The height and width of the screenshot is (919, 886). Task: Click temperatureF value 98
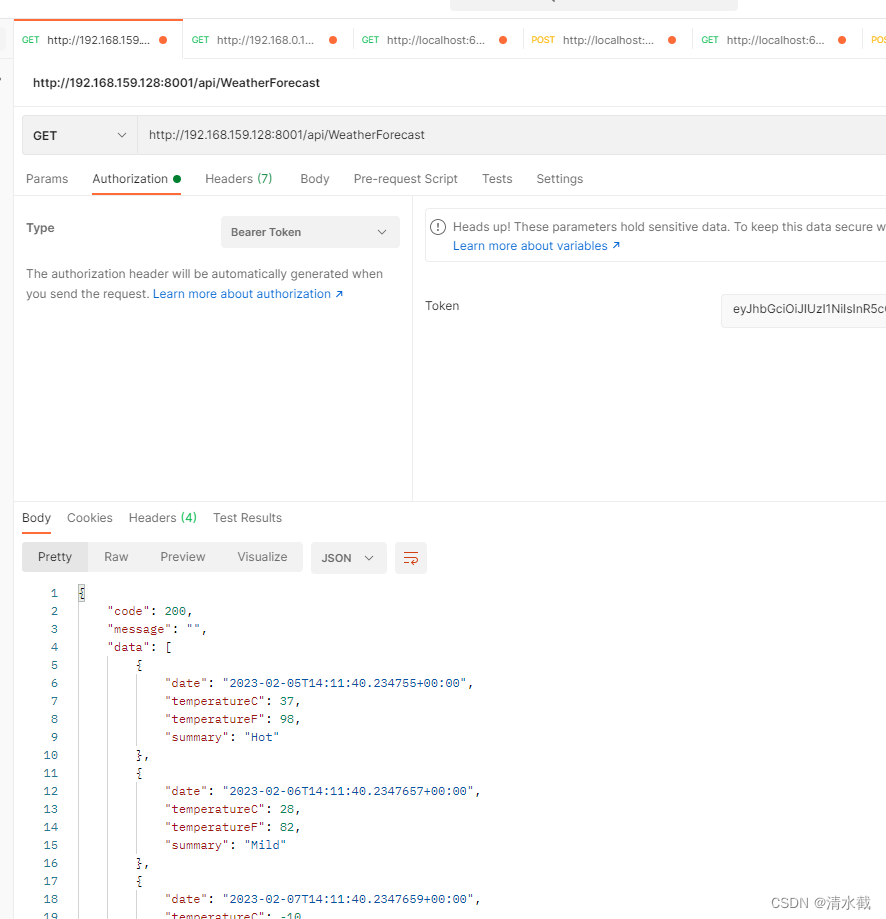click(x=287, y=719)
